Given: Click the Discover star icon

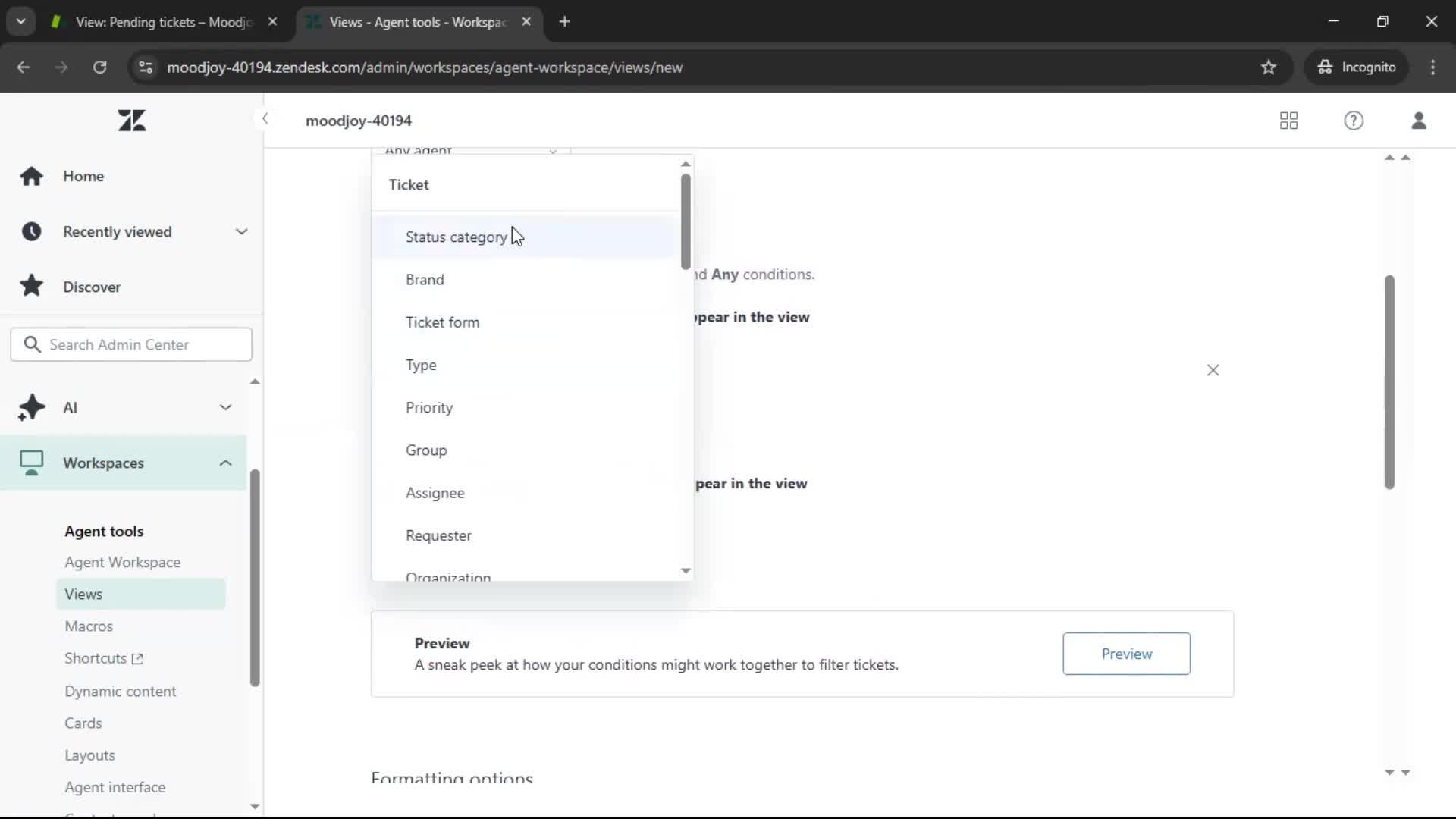Looking at the screenshot, I should point(31,286).
